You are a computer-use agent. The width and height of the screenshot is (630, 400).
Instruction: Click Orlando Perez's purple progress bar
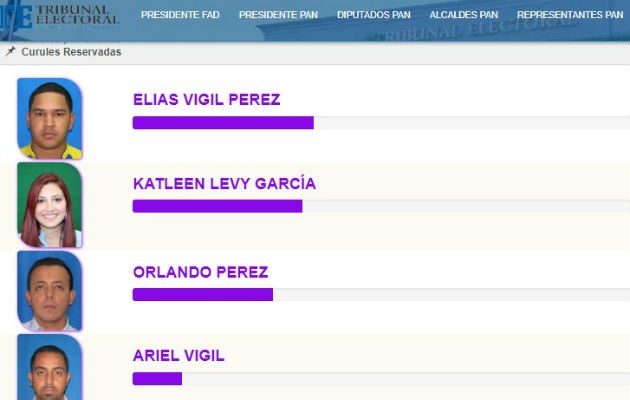pyautogui.click(x=202, y=294)
